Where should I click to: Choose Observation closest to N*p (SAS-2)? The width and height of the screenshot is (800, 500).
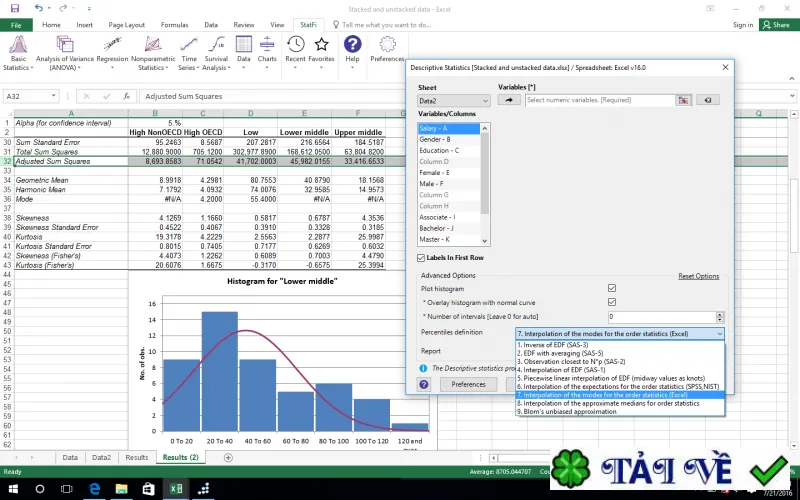coord(620,361)
